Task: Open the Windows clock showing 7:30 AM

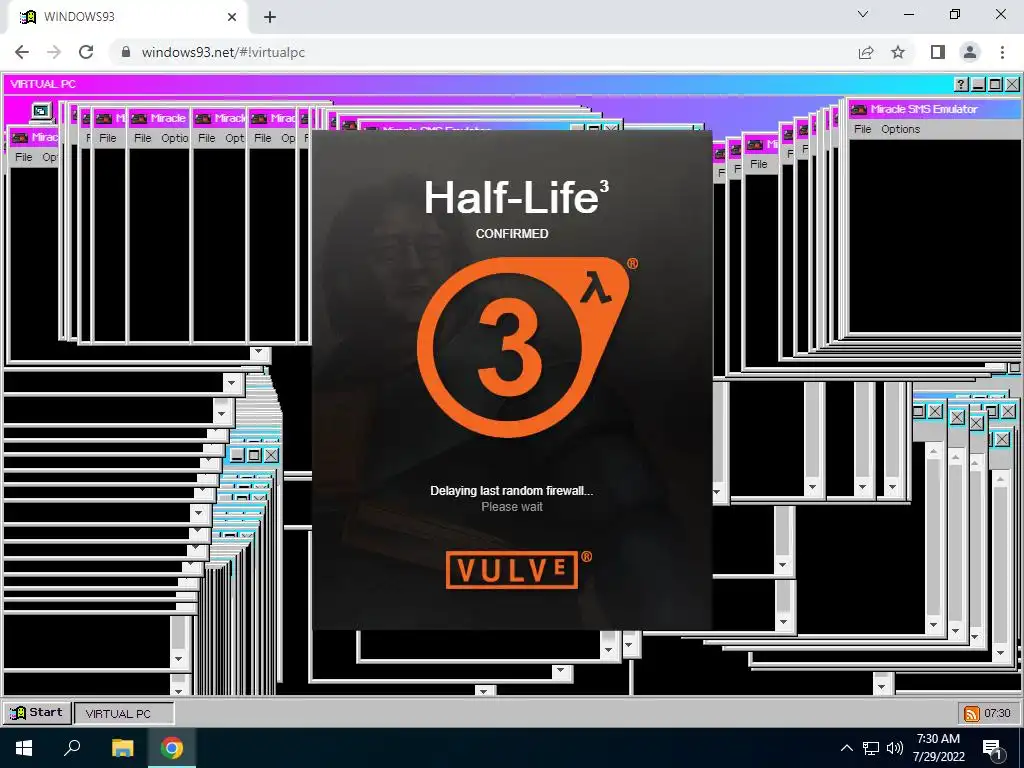Action: click(x=938, y=748)
